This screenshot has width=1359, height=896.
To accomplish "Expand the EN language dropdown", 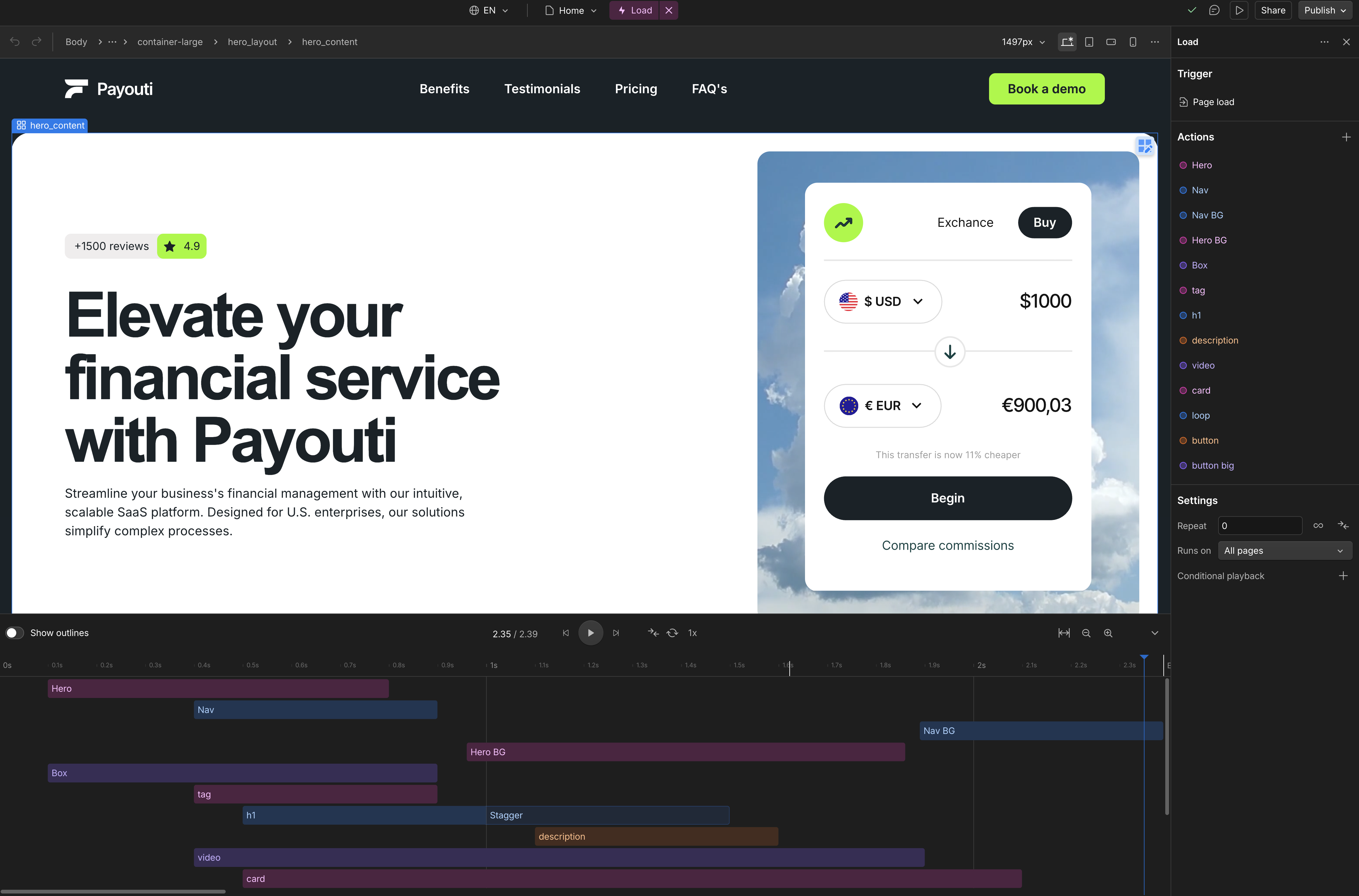I will coord(489,10).
